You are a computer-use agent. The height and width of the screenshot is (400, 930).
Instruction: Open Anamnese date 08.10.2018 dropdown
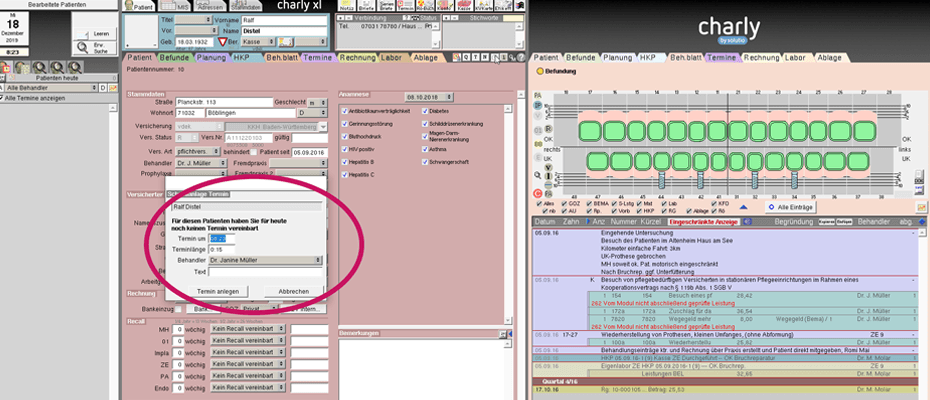click(x=429, y=97)
